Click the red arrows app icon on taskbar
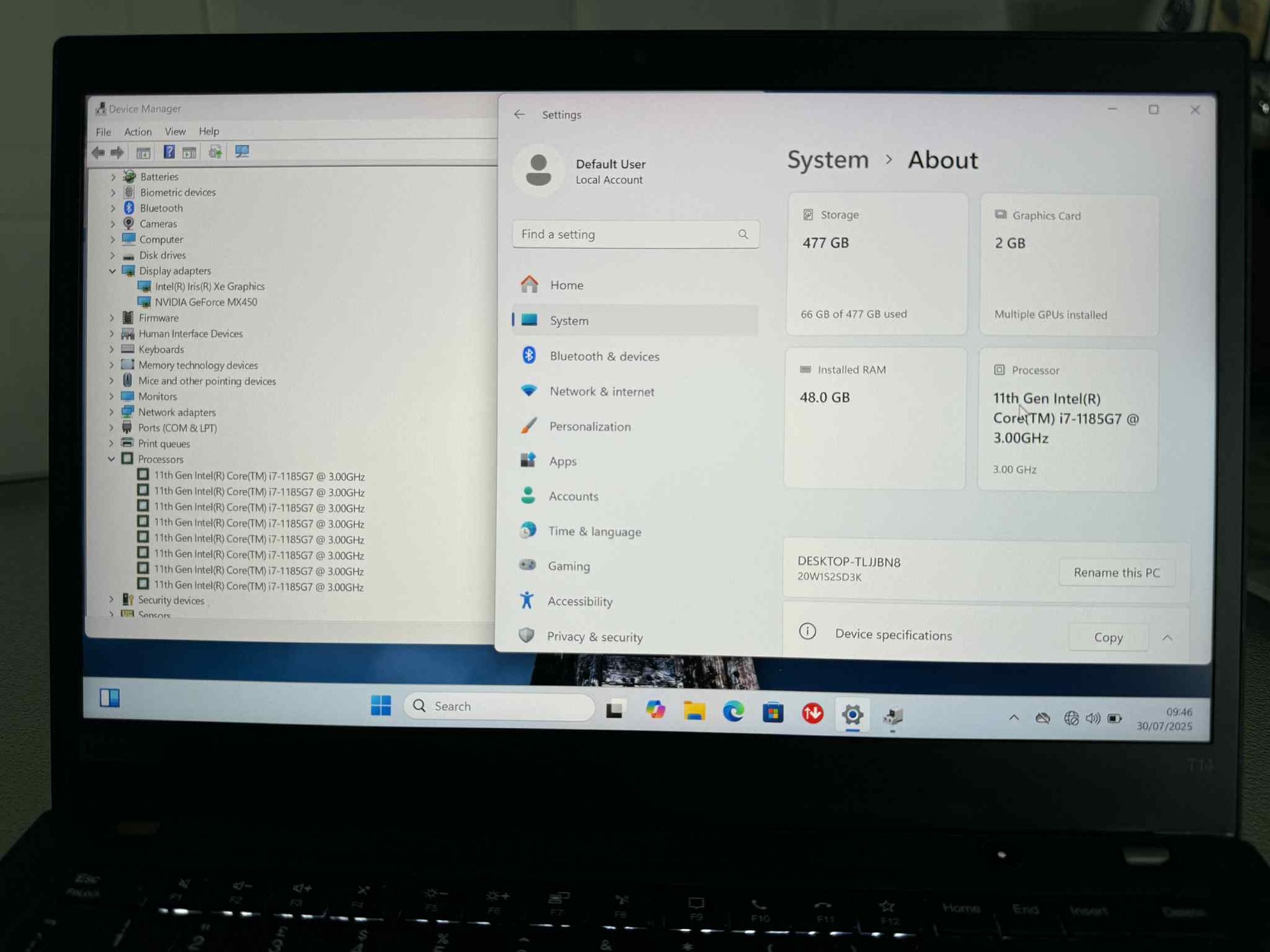The width and height of the screenshot is (1270, 952). (813, 714)
